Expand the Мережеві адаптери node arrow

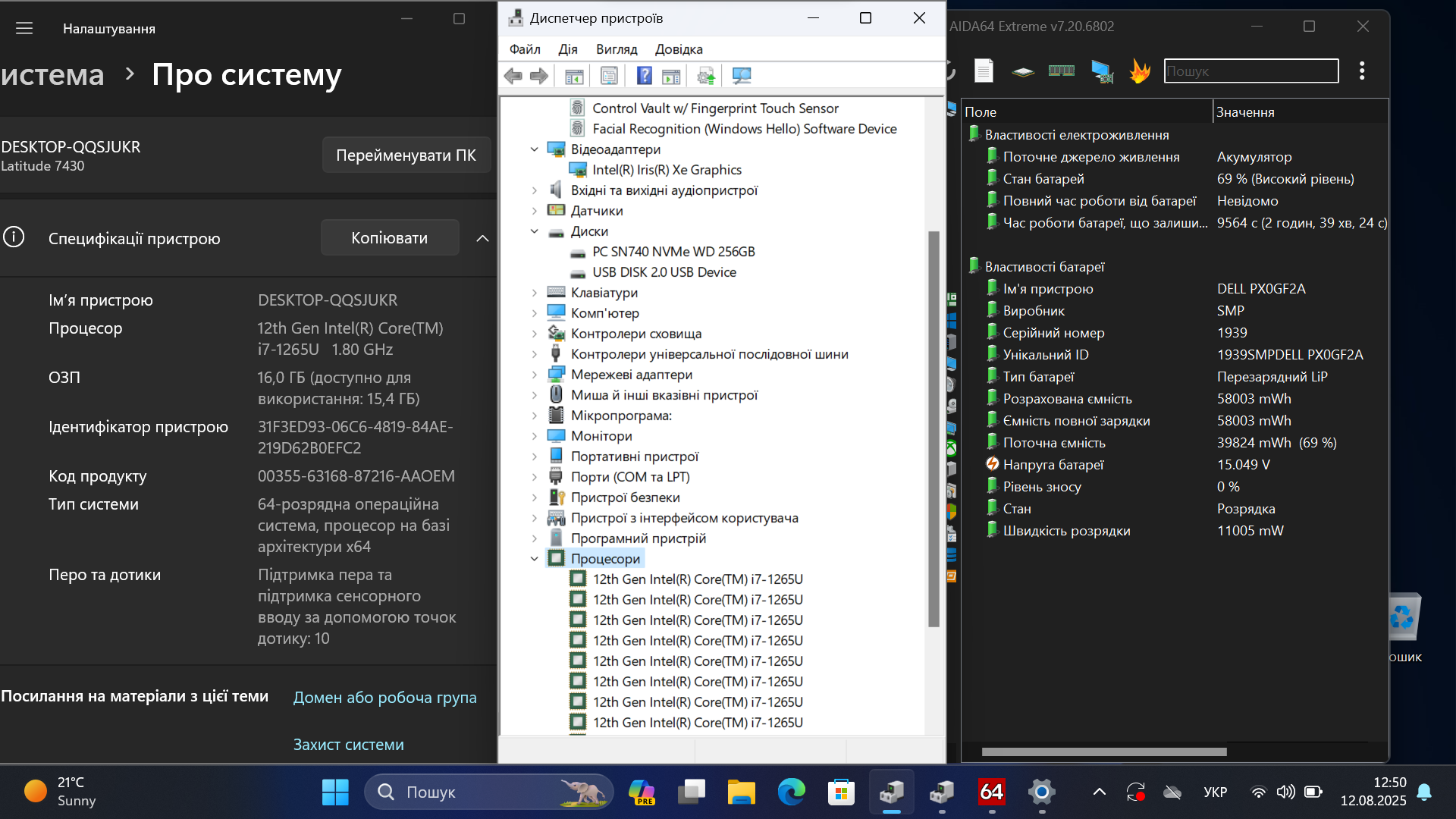coord(535,375)
